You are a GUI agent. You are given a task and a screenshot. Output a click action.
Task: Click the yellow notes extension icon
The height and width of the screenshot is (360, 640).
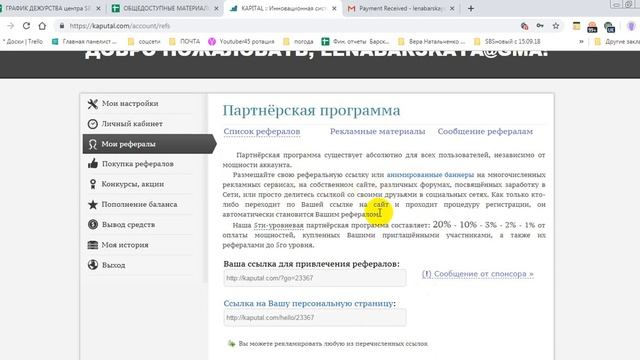coord(576,26)
